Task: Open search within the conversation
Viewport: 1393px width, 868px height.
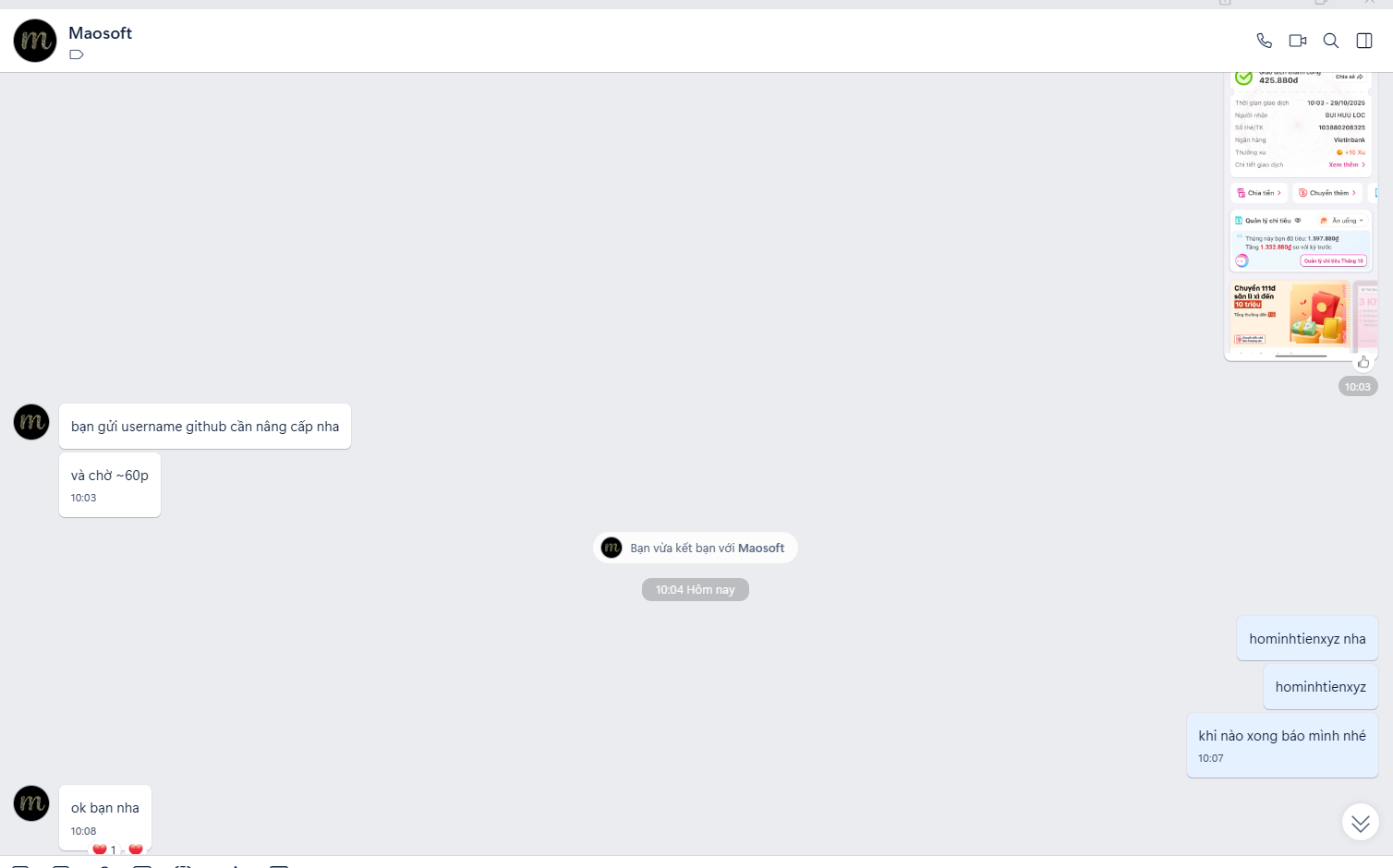Action: point(1330,41)
